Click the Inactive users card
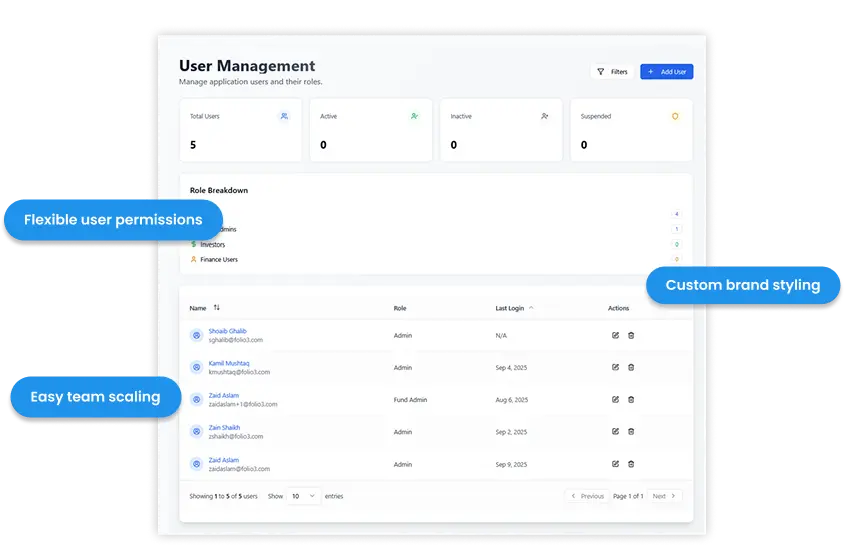Screen dimensions: 845x548 [x=500, y=130]
